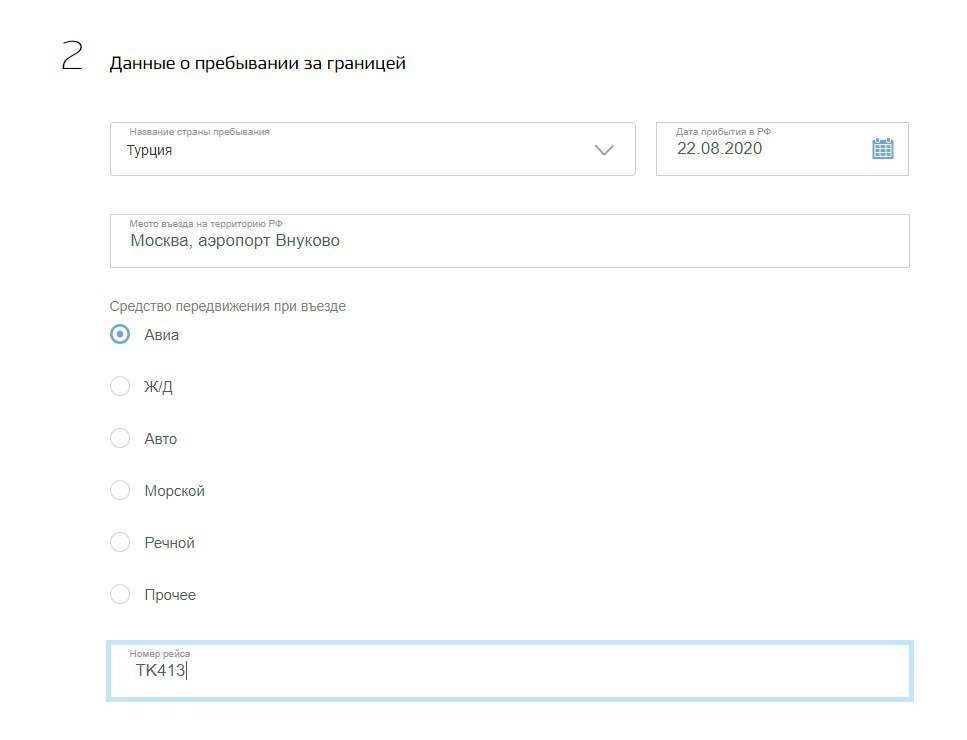This screenshot has width=967, height=740.
Task: Click the heading Данные о пребывании за границей
Action: (257, 63)
